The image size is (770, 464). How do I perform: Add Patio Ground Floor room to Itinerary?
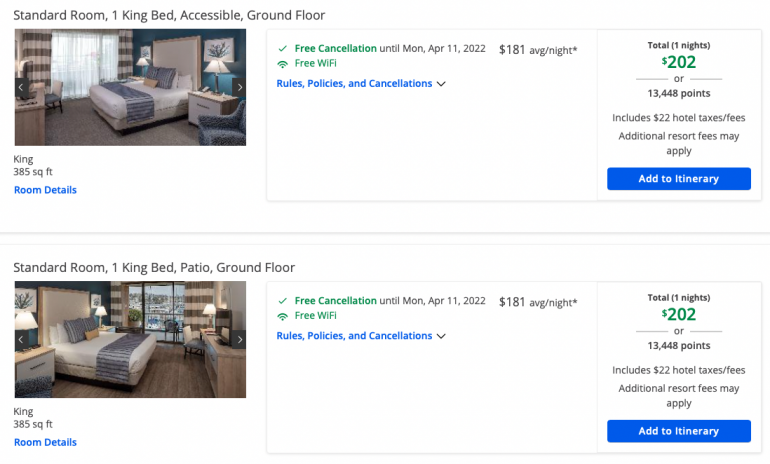click(x=678, y=431)
